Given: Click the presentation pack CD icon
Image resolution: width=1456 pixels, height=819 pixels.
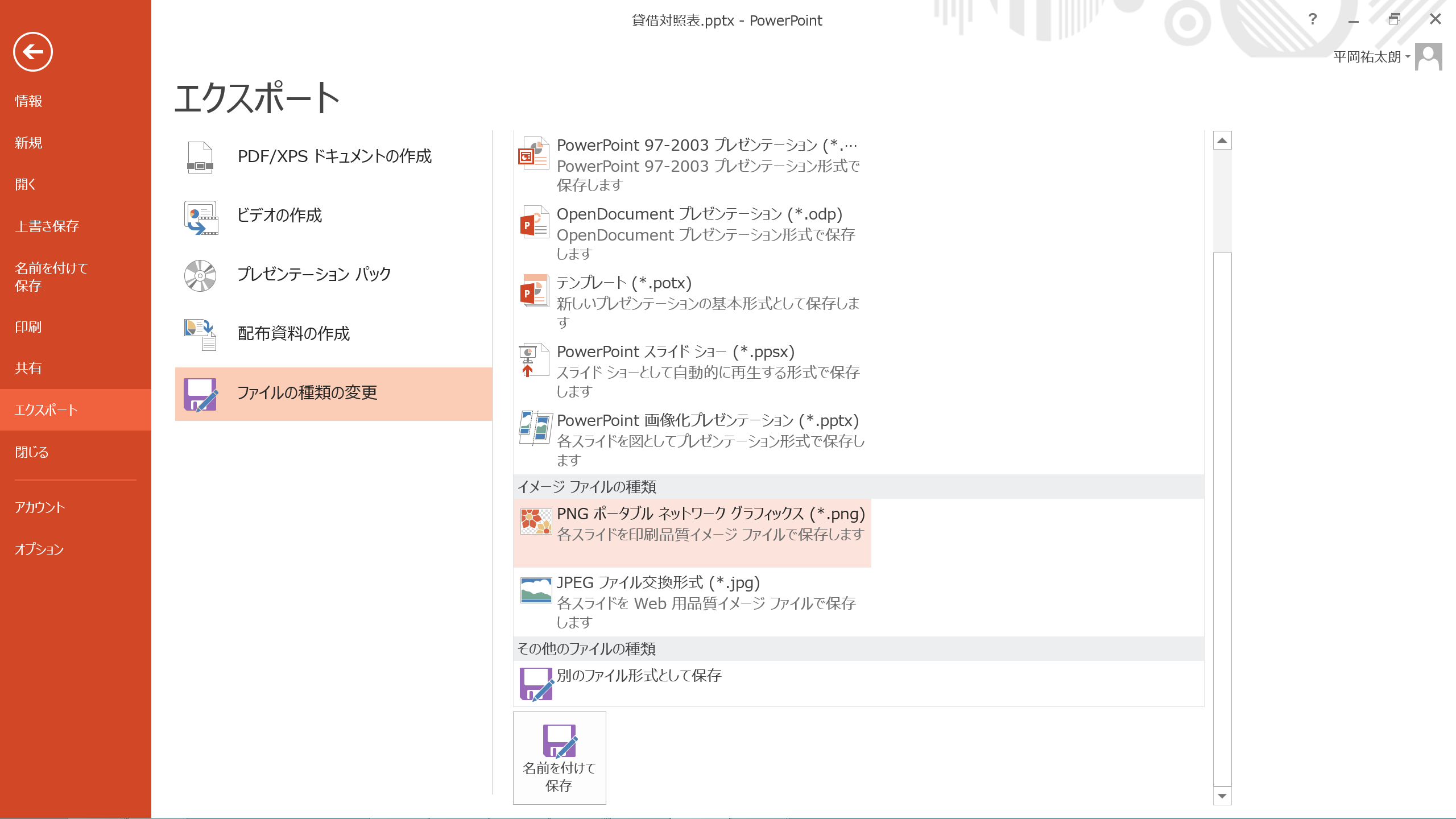Looking at the screenshot, I should [x=200, y=275].
